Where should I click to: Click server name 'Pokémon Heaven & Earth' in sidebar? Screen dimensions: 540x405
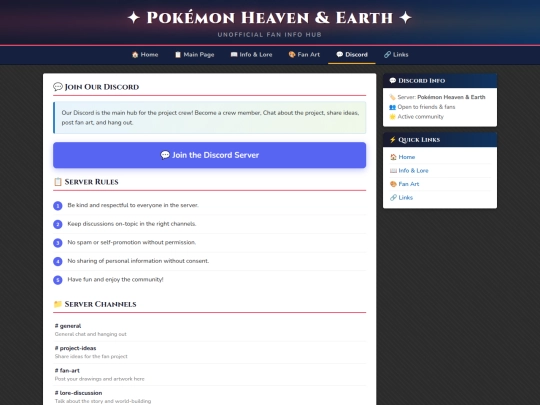click(x=451, y=97)
